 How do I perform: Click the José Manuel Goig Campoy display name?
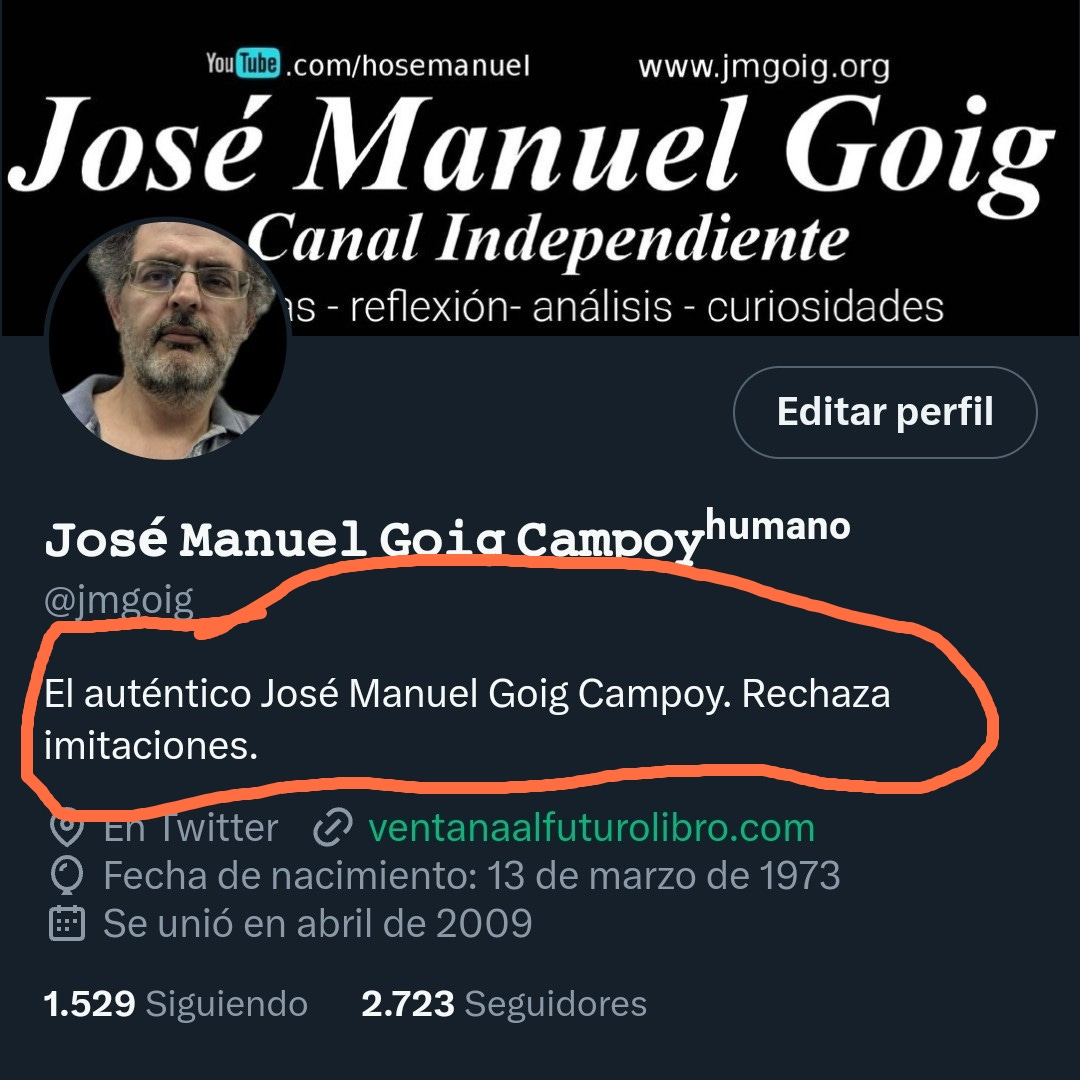tap(373, 541)
